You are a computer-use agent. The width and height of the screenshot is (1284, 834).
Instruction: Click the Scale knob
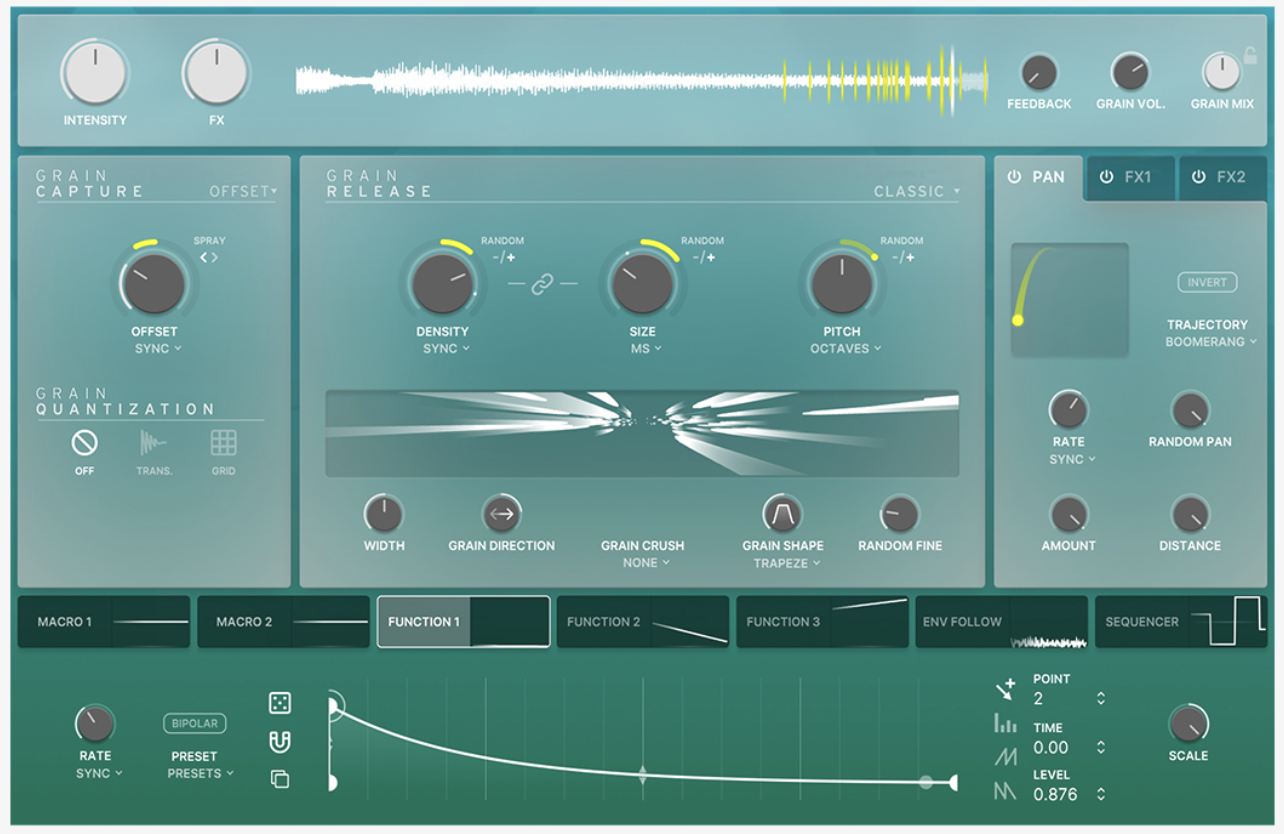(1188, 724)
